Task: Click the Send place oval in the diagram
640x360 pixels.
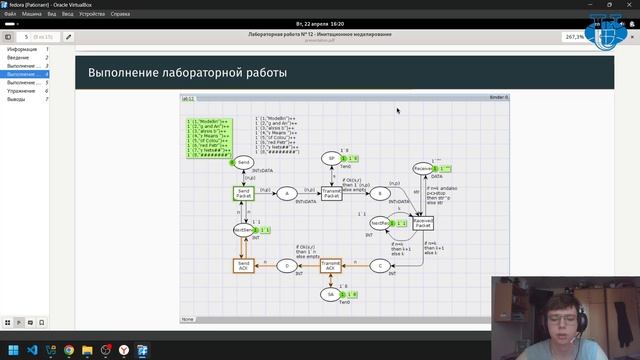Action: click(x=244, y=162)
